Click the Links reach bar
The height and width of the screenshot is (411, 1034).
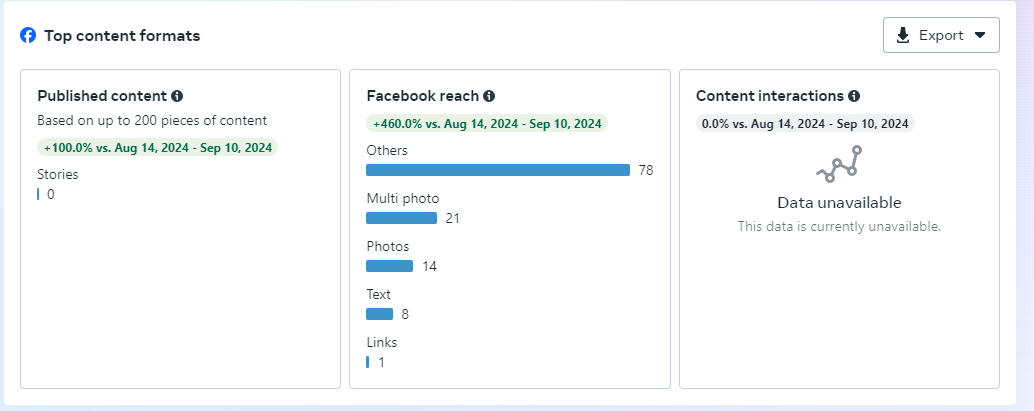click(x=368, y=362)
